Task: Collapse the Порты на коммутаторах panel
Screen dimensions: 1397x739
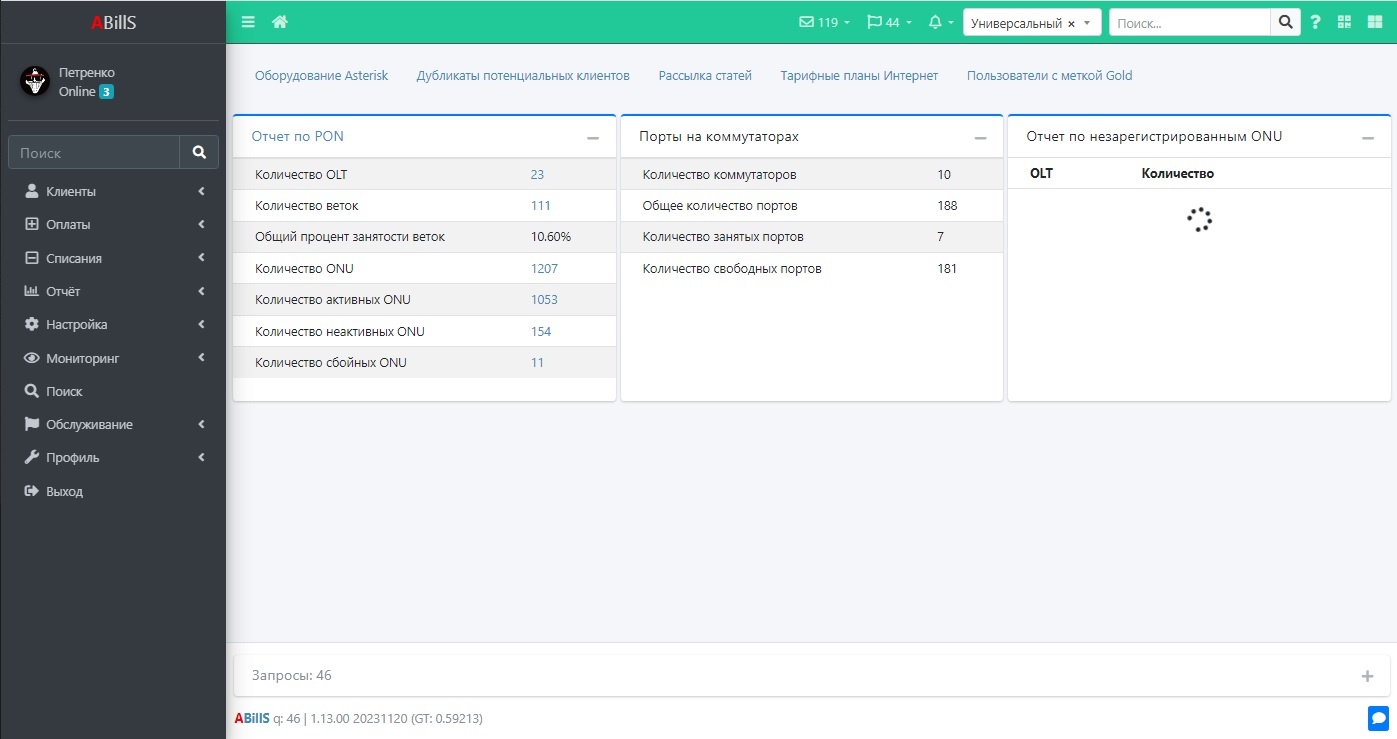Action: coord(980,138)
